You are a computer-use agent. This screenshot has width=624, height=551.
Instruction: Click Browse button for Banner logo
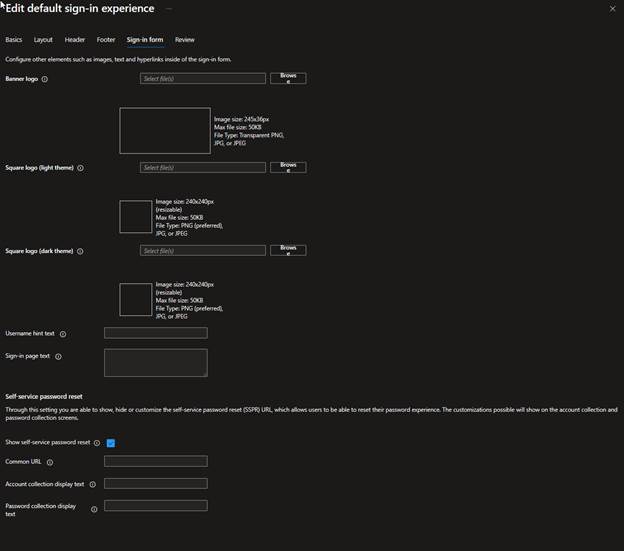288,78
